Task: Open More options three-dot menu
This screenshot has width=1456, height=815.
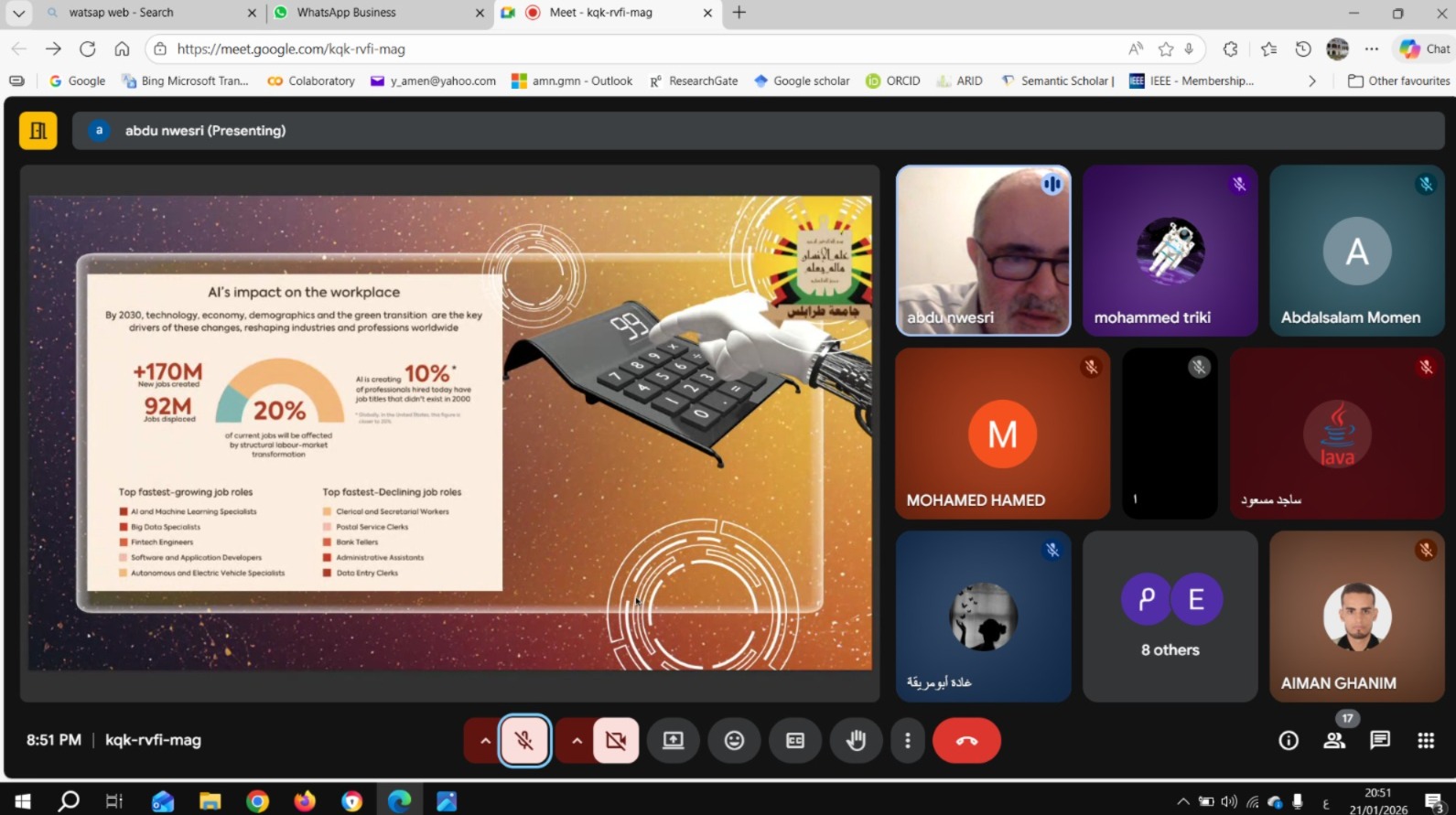Action: coord(908,741)
